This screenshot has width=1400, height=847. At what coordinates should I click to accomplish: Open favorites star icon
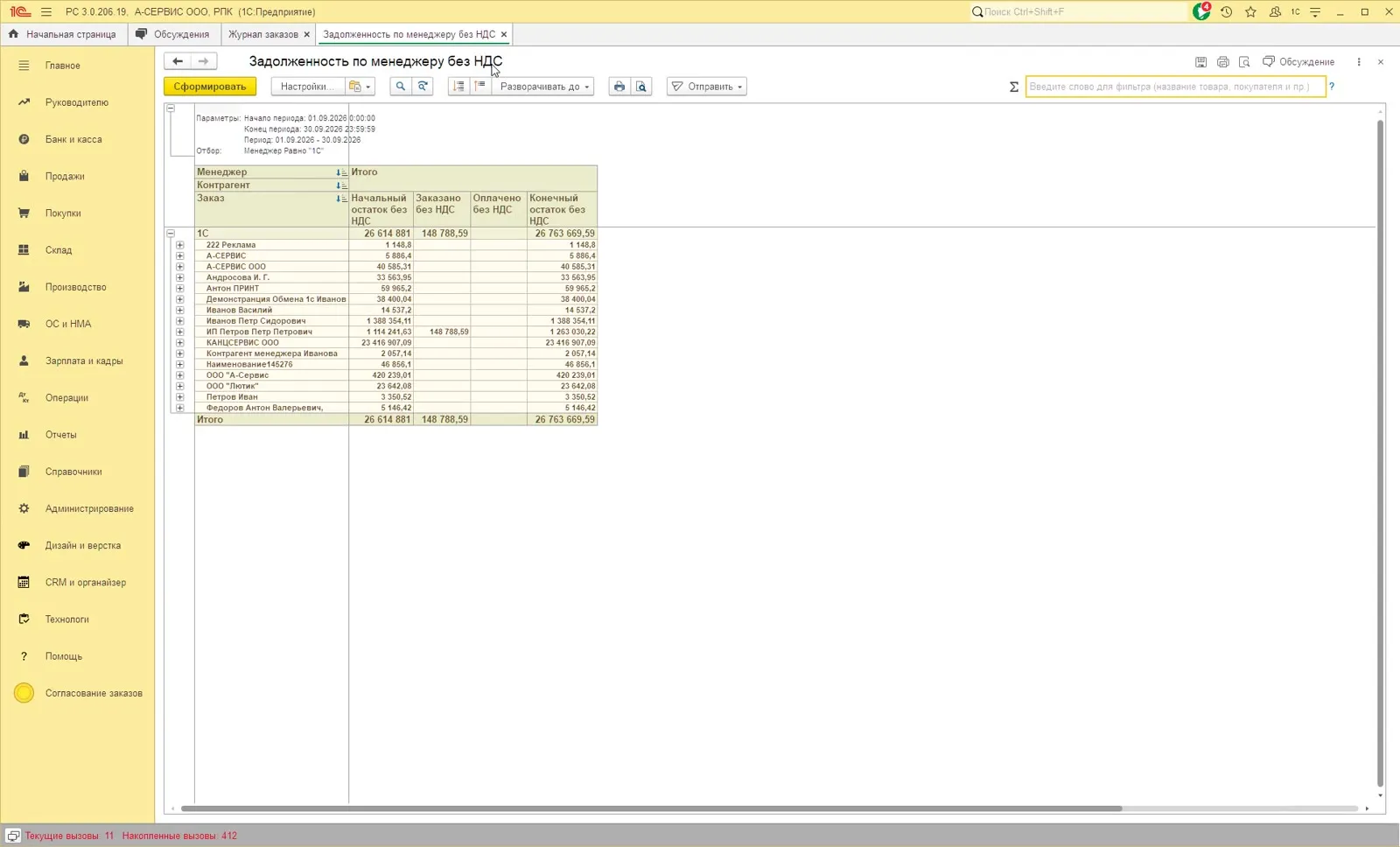(x=1250, y=11)
